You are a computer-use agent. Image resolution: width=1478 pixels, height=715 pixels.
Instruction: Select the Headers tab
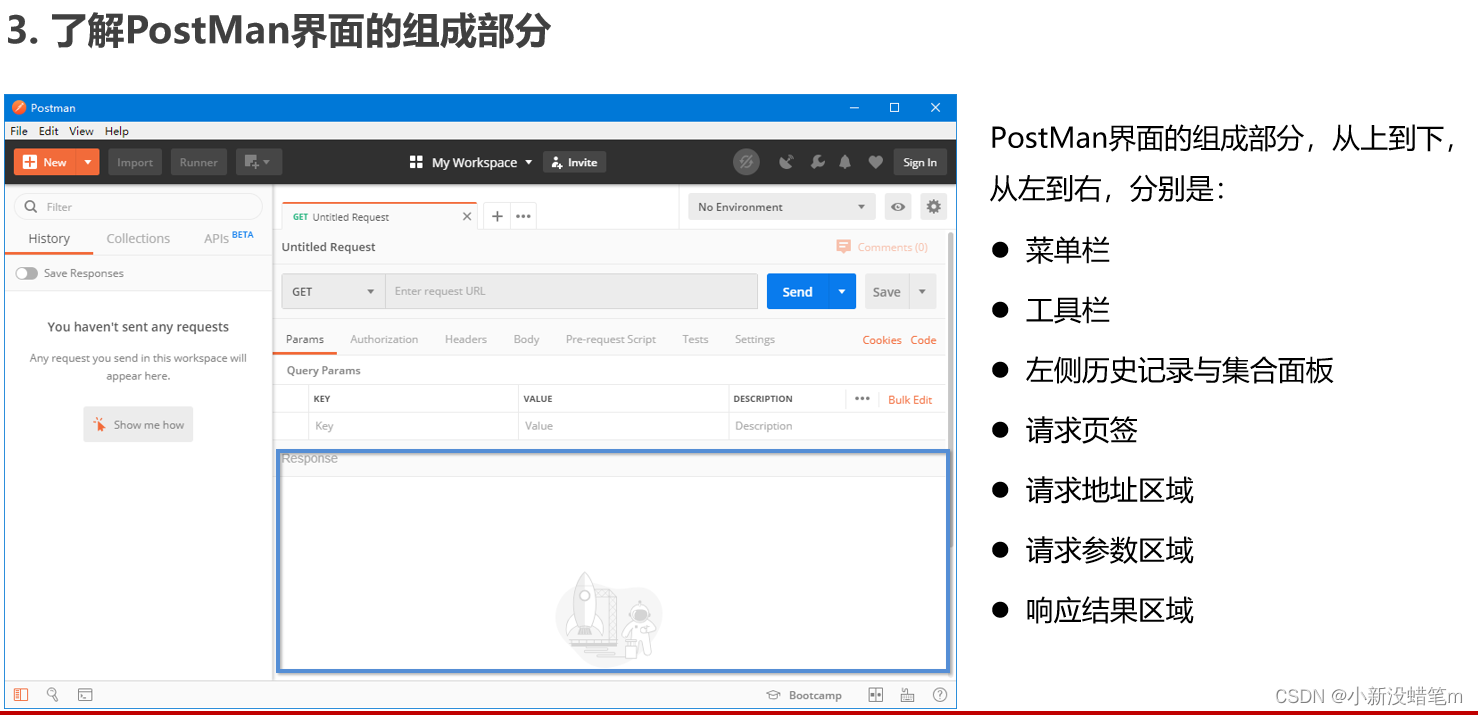click(x=466, y=339)
